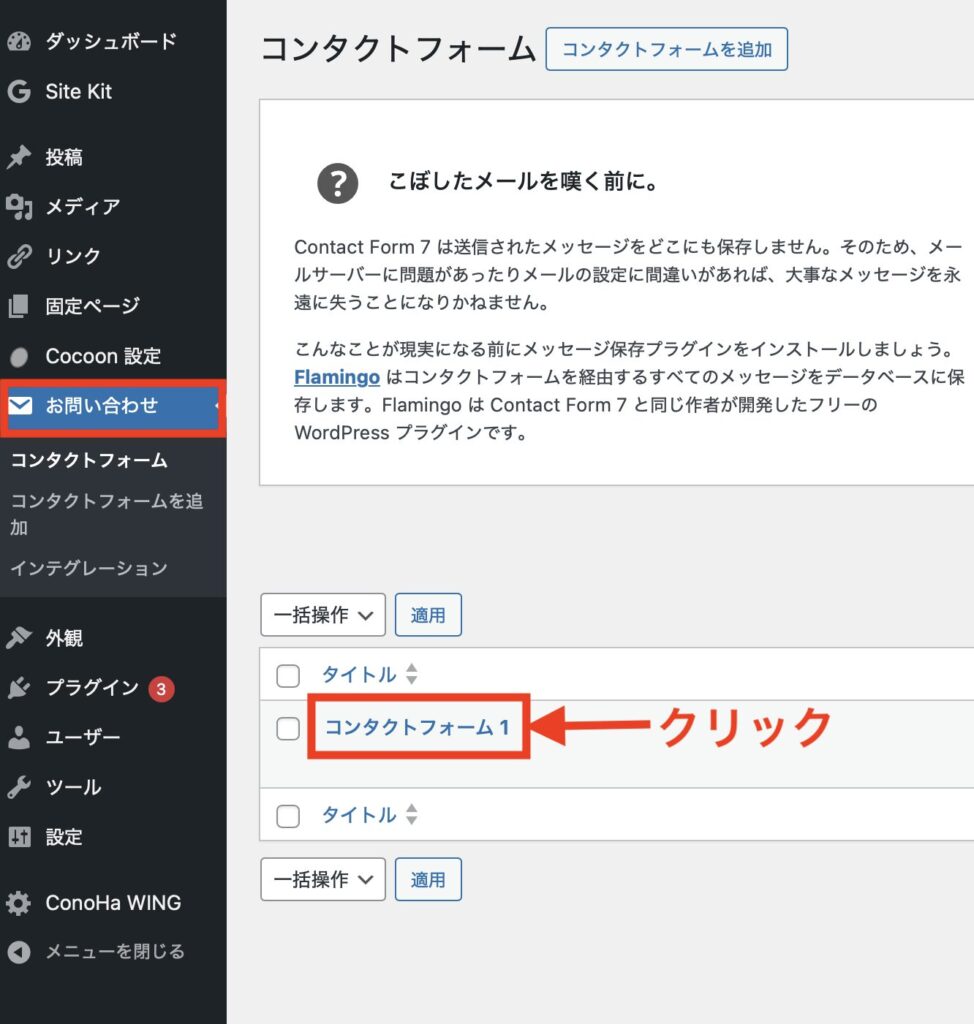Click the ConoHa WING gear icon
The image size is (974, 1024).
tap(19, 903)
